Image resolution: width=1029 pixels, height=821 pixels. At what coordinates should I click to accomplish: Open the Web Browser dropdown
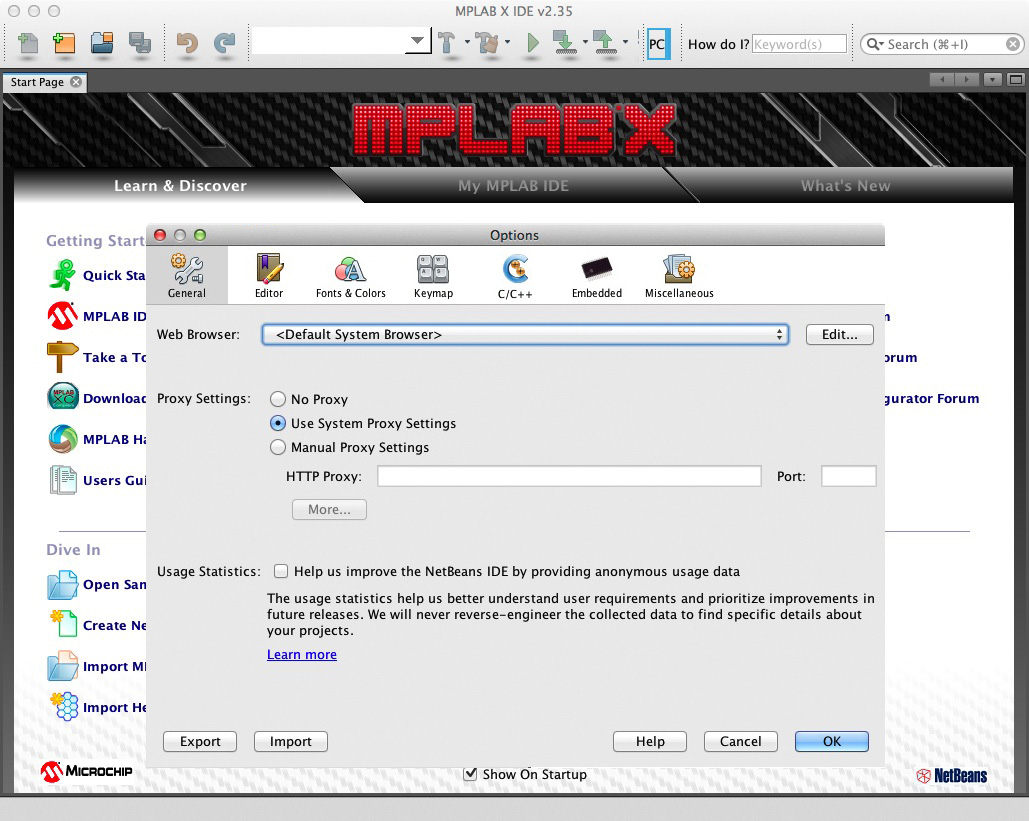525,335
